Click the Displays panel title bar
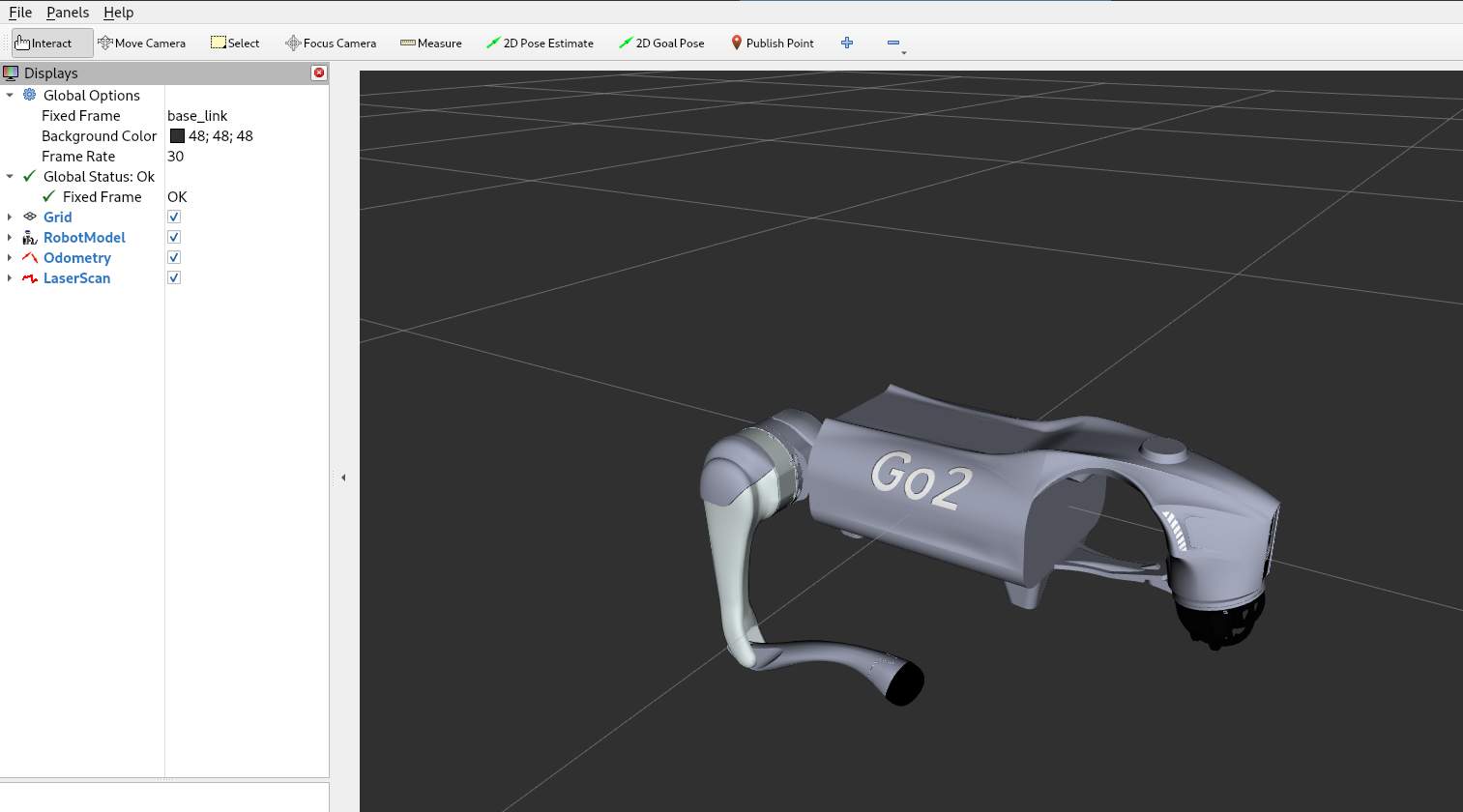The width and height of the screenshot is (1463, 812). [x=164, y=72]
